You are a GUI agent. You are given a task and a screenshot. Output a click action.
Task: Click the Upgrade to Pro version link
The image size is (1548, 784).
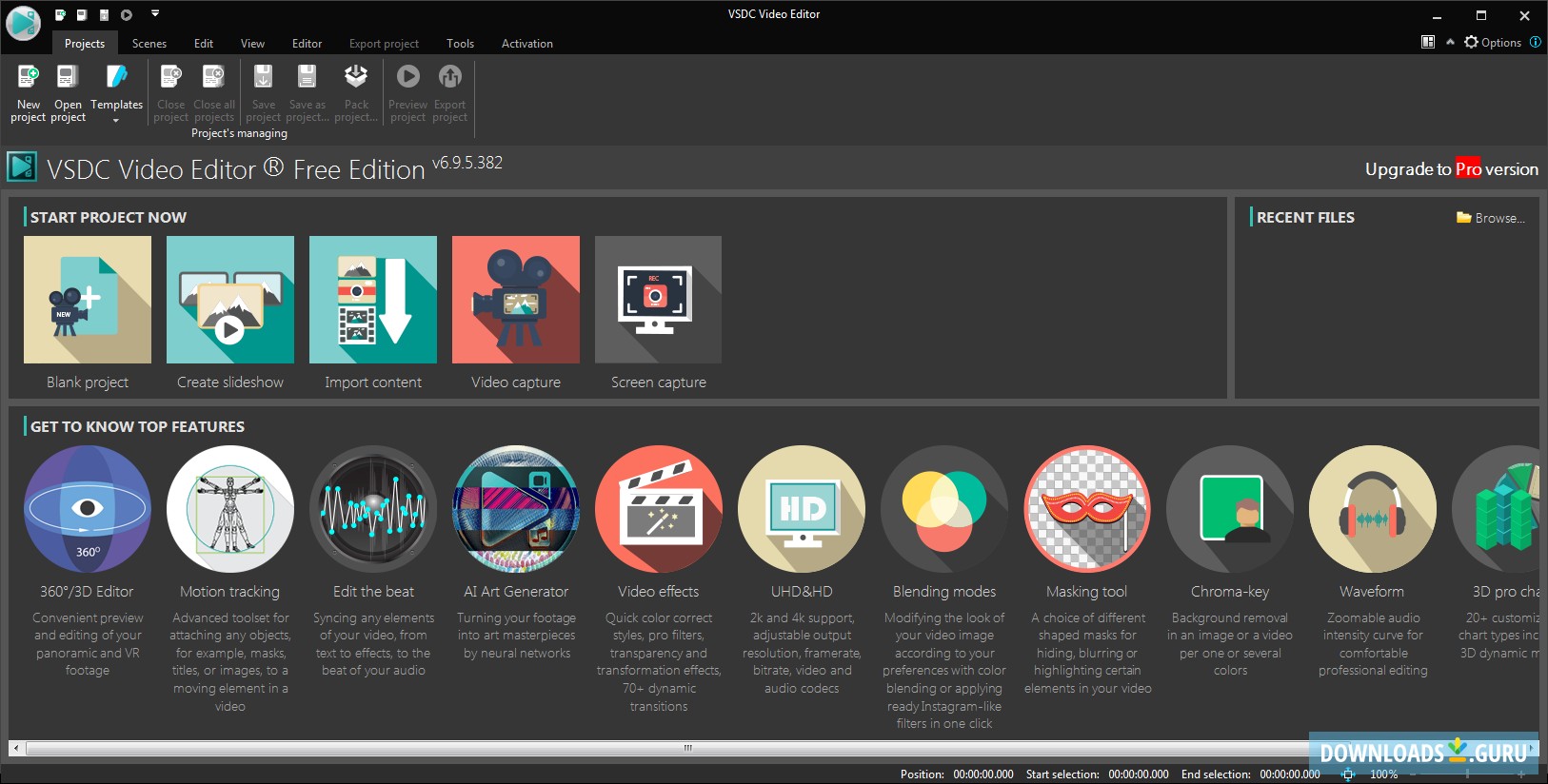pos(1451,169)
